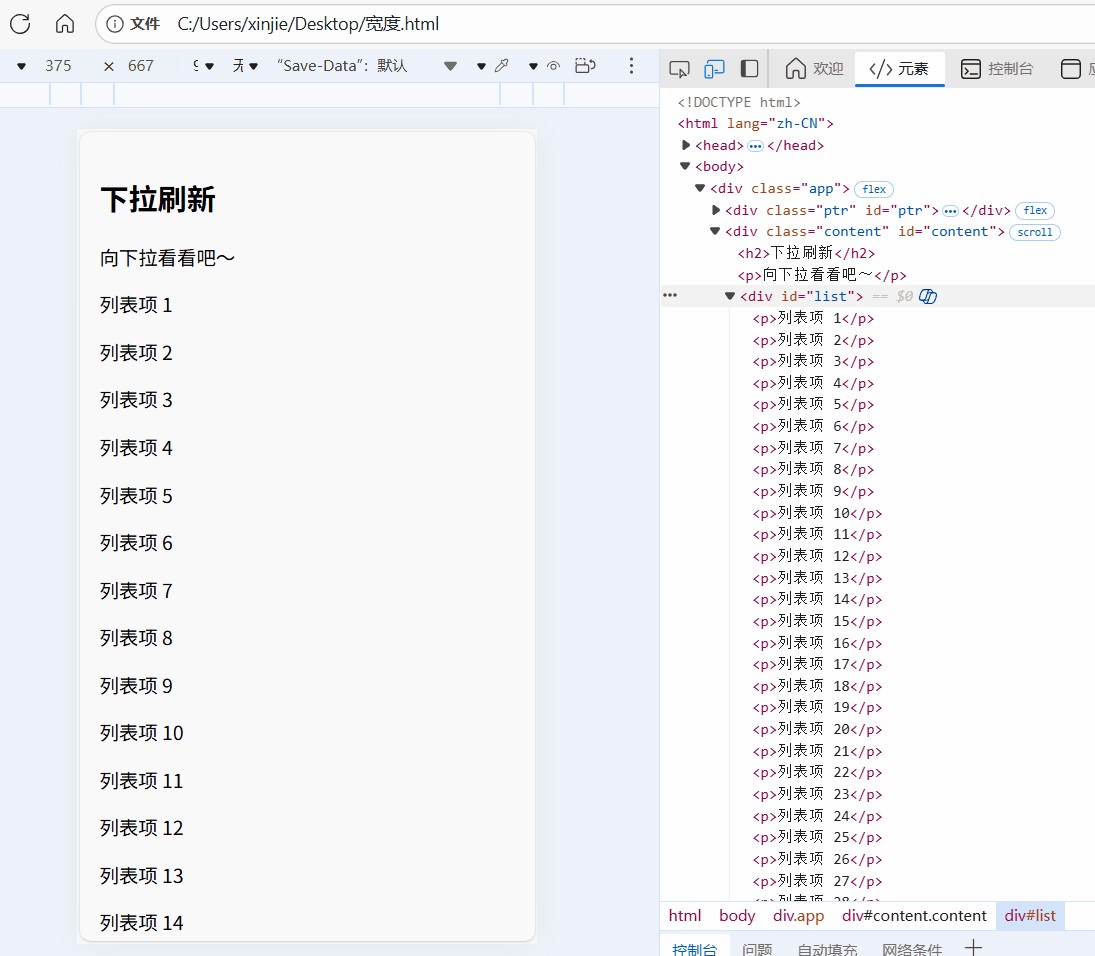Screen dimensions: 1095x956
Task: Add a new drawer tab with plus
Action: [973, 947]
